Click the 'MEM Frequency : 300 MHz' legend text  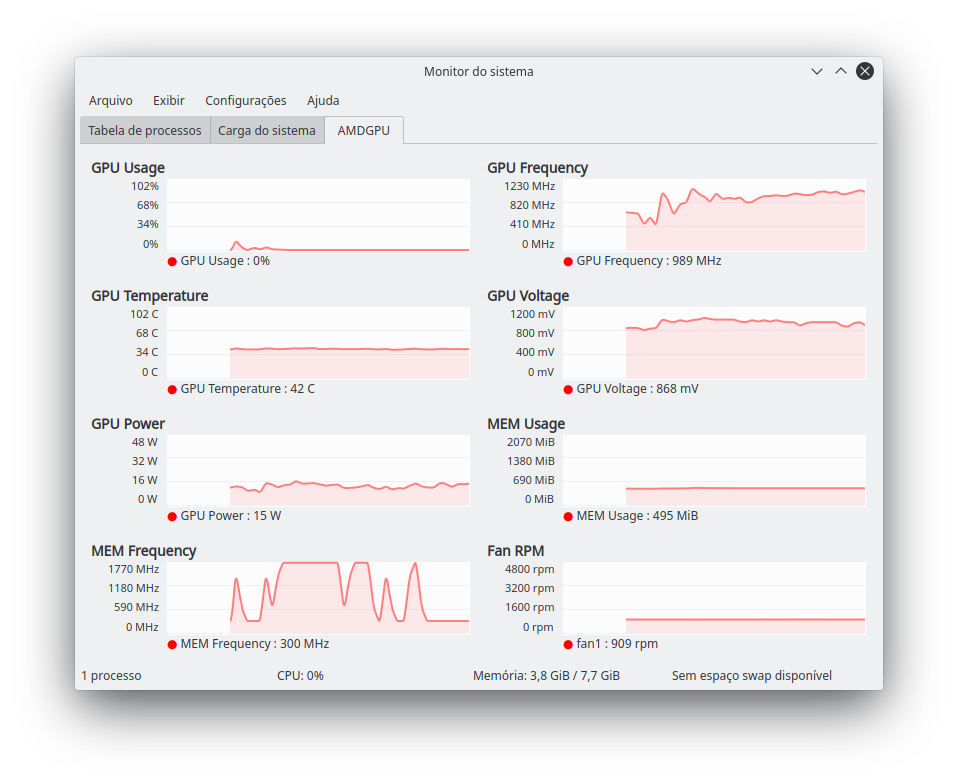[x=255, y=644]
